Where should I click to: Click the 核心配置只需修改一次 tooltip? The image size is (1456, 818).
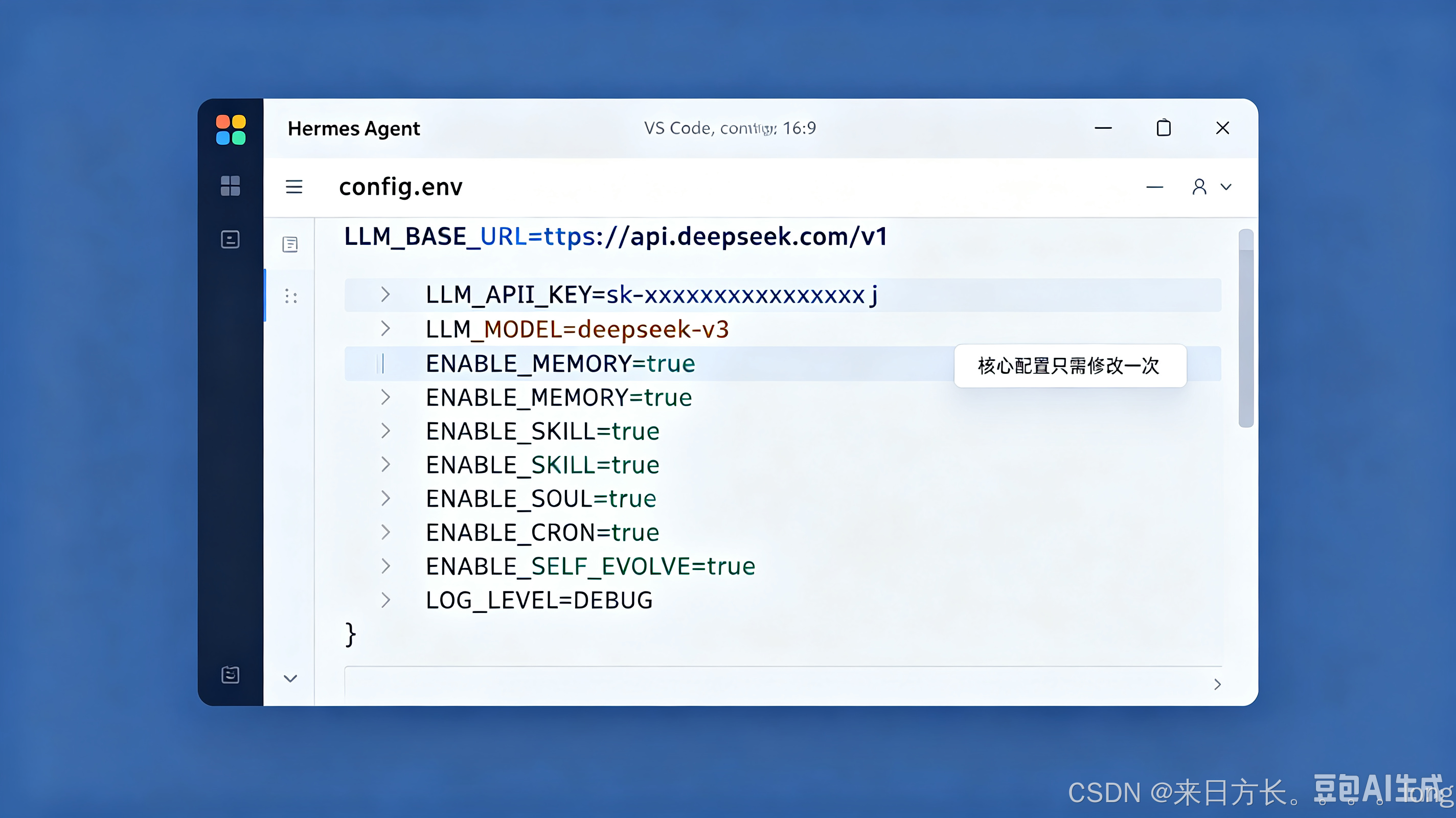tap(1070, 366)
